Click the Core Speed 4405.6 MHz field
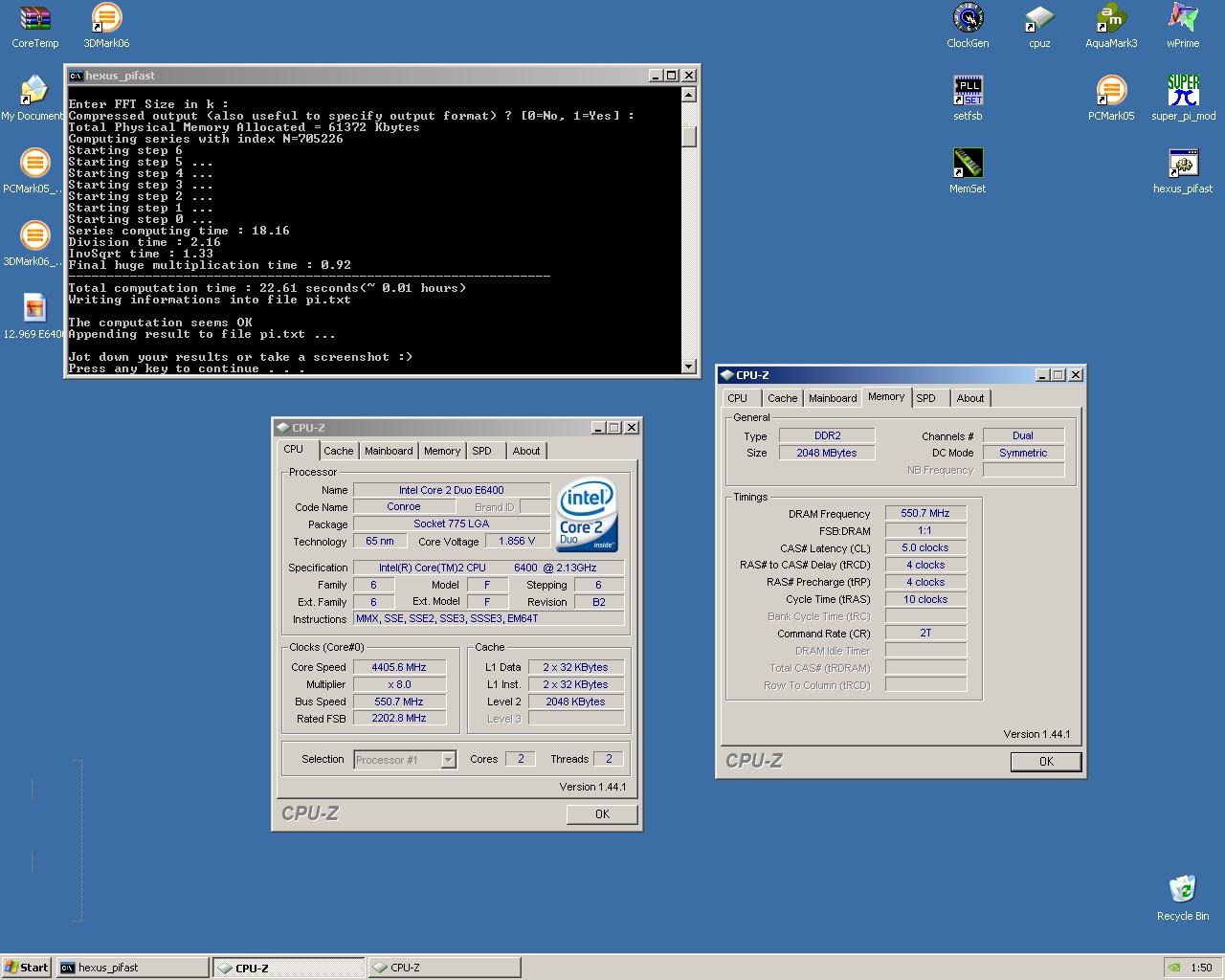The height and width of the screenshot is (980, 1225). point(400,667)
